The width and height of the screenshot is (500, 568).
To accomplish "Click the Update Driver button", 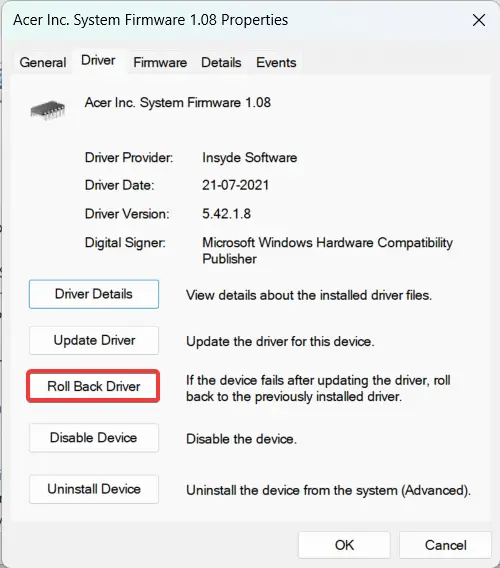I will (94, 341).
